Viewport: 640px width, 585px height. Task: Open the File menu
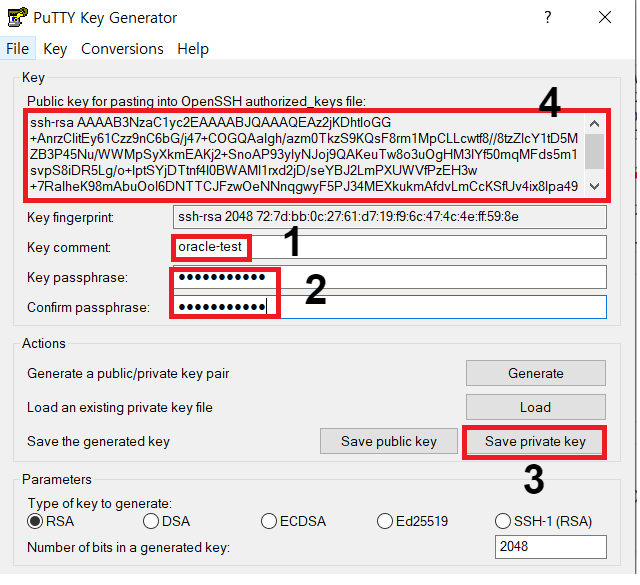(x=18, y=49)
